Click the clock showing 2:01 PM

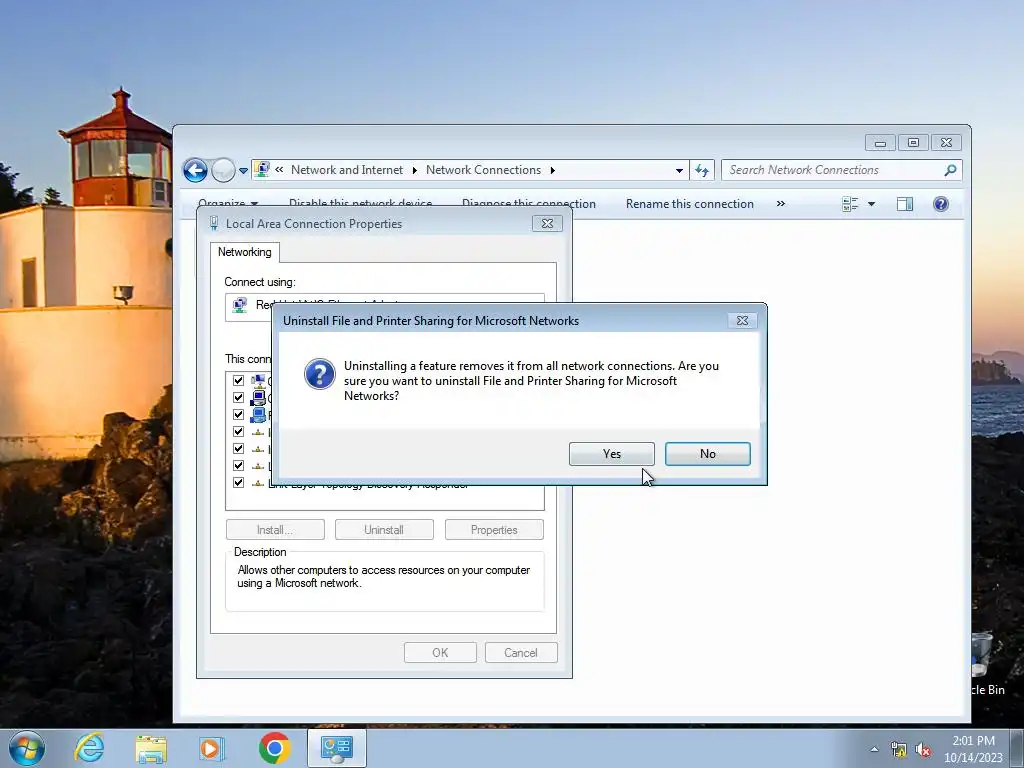pos(973,749)
